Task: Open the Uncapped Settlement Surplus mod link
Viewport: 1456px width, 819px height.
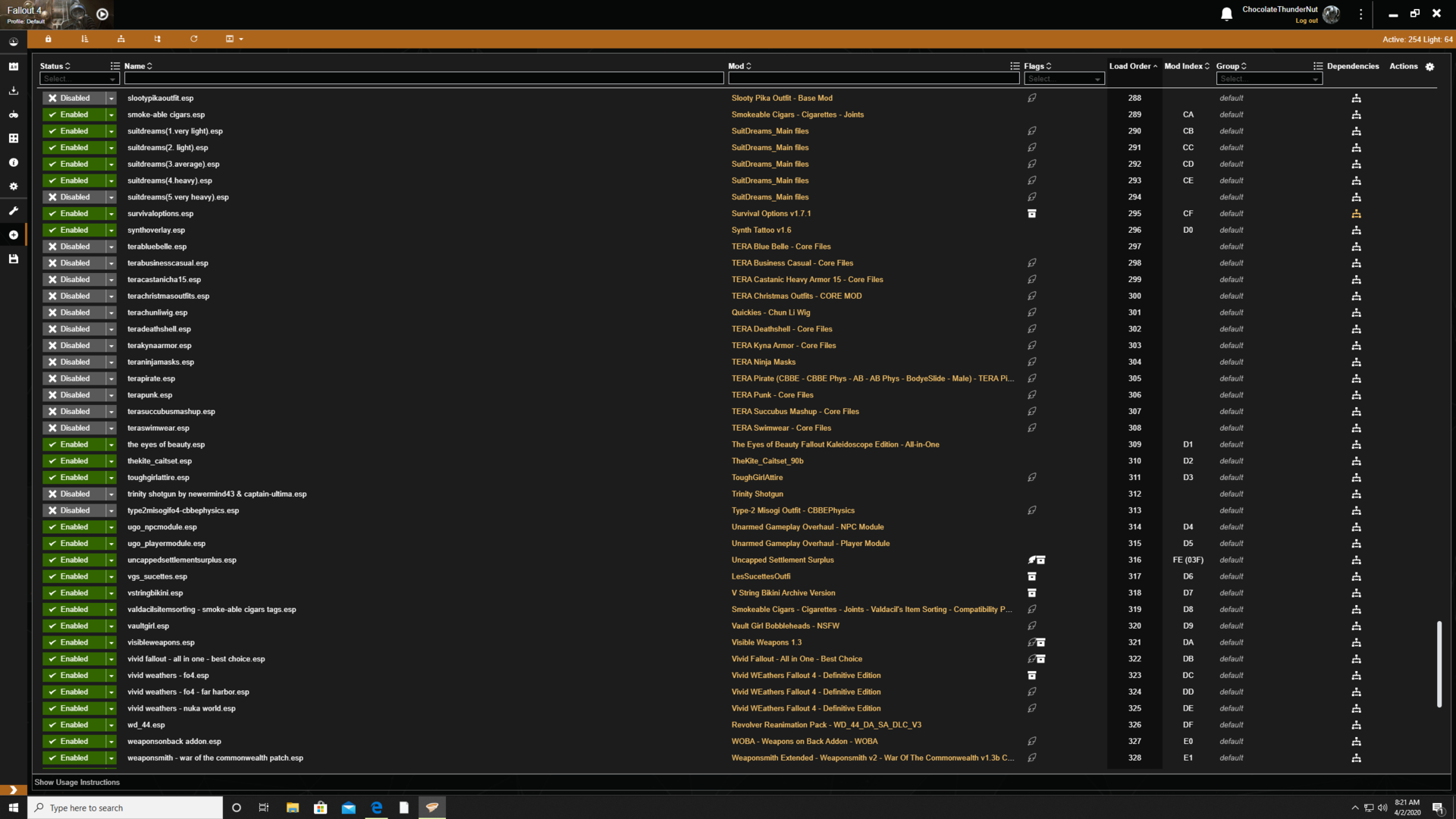Action: point(782,560)
